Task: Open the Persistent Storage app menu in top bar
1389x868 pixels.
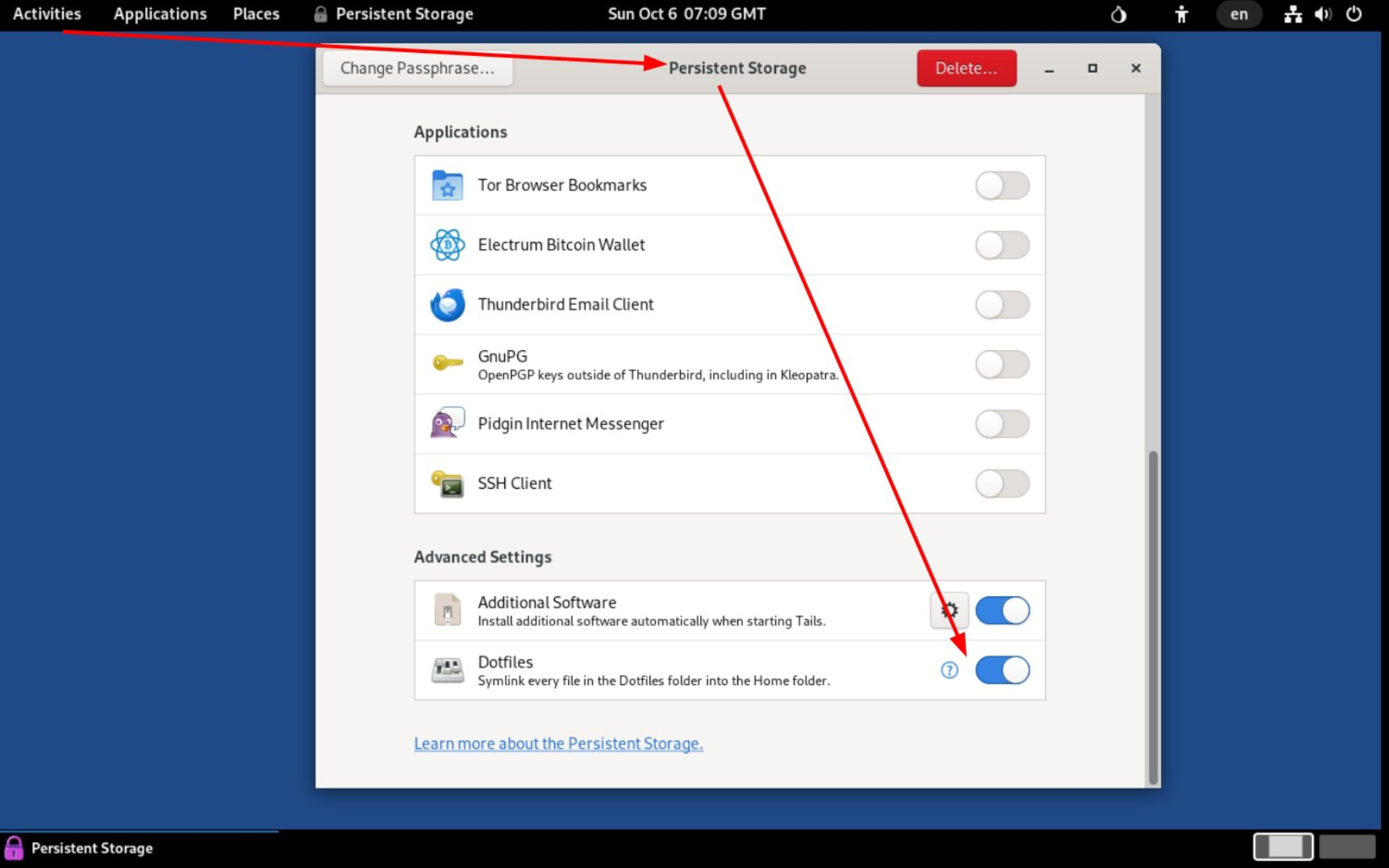Action: tap(393, 14)
